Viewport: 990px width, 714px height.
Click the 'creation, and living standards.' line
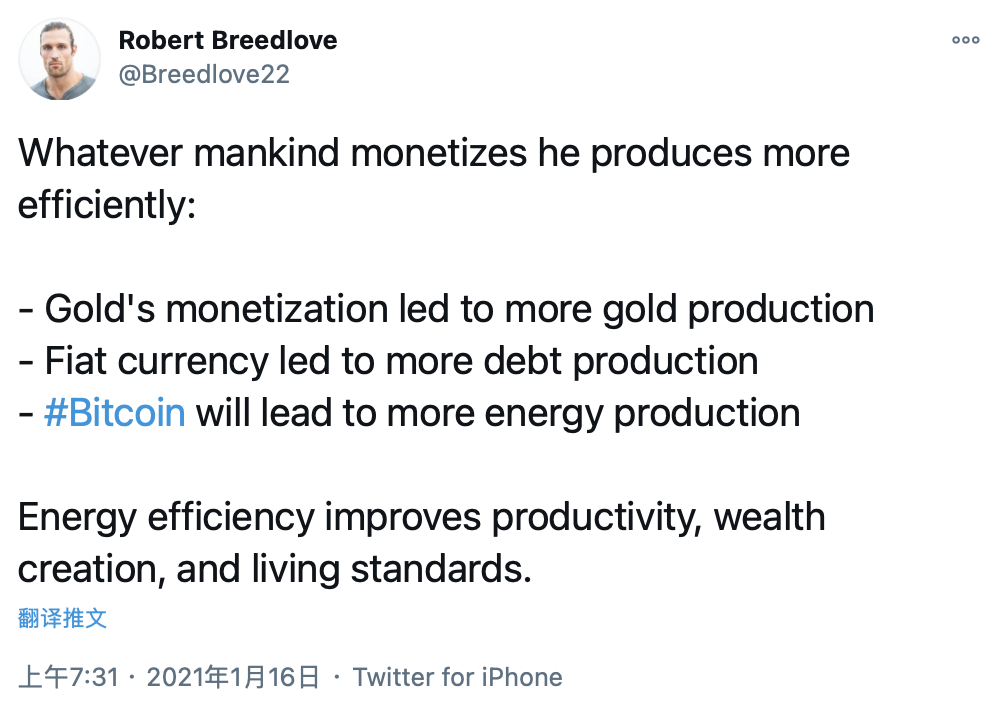pos(275,569)
